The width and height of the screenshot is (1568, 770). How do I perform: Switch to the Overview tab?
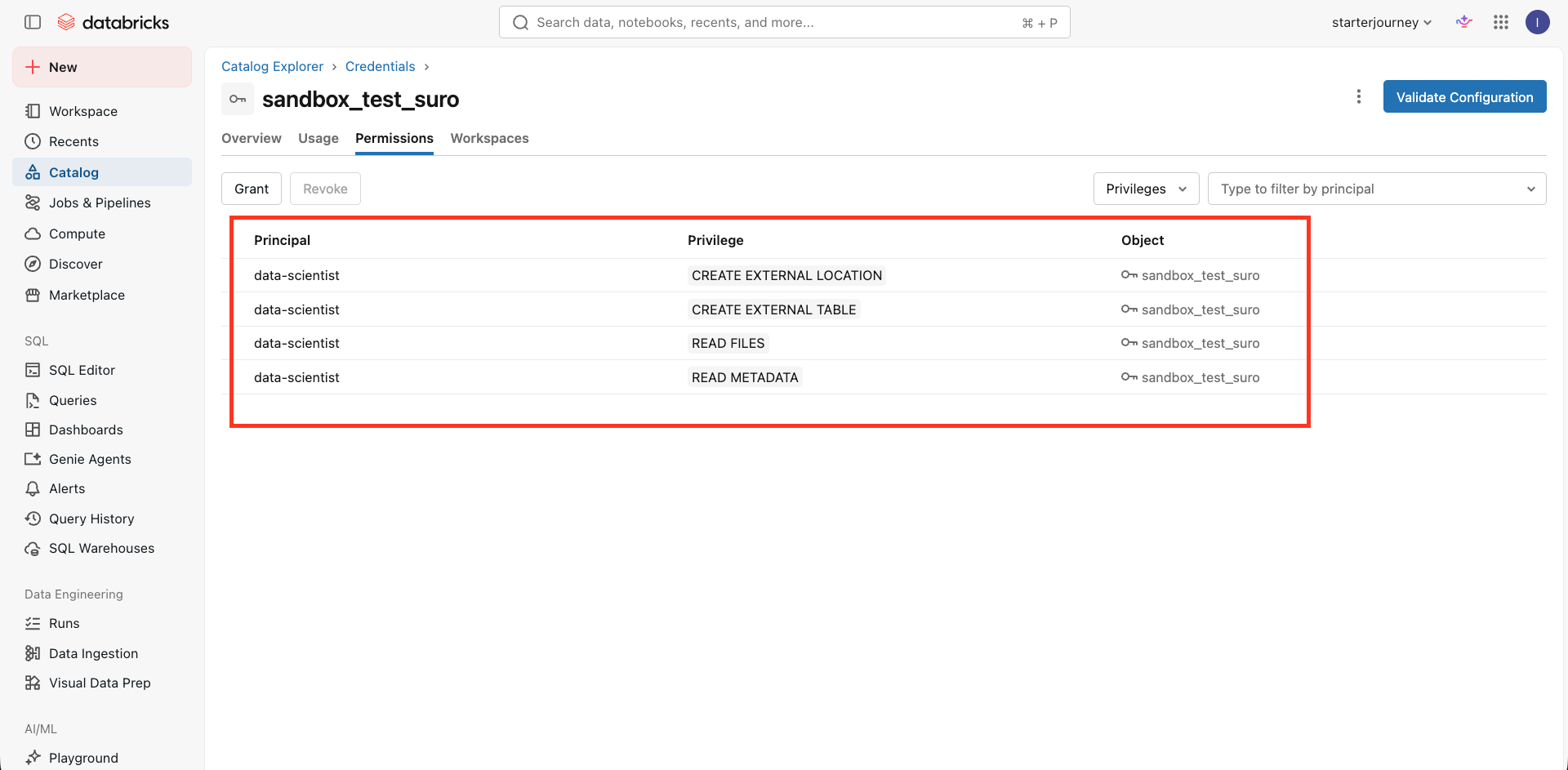point(252,138)
